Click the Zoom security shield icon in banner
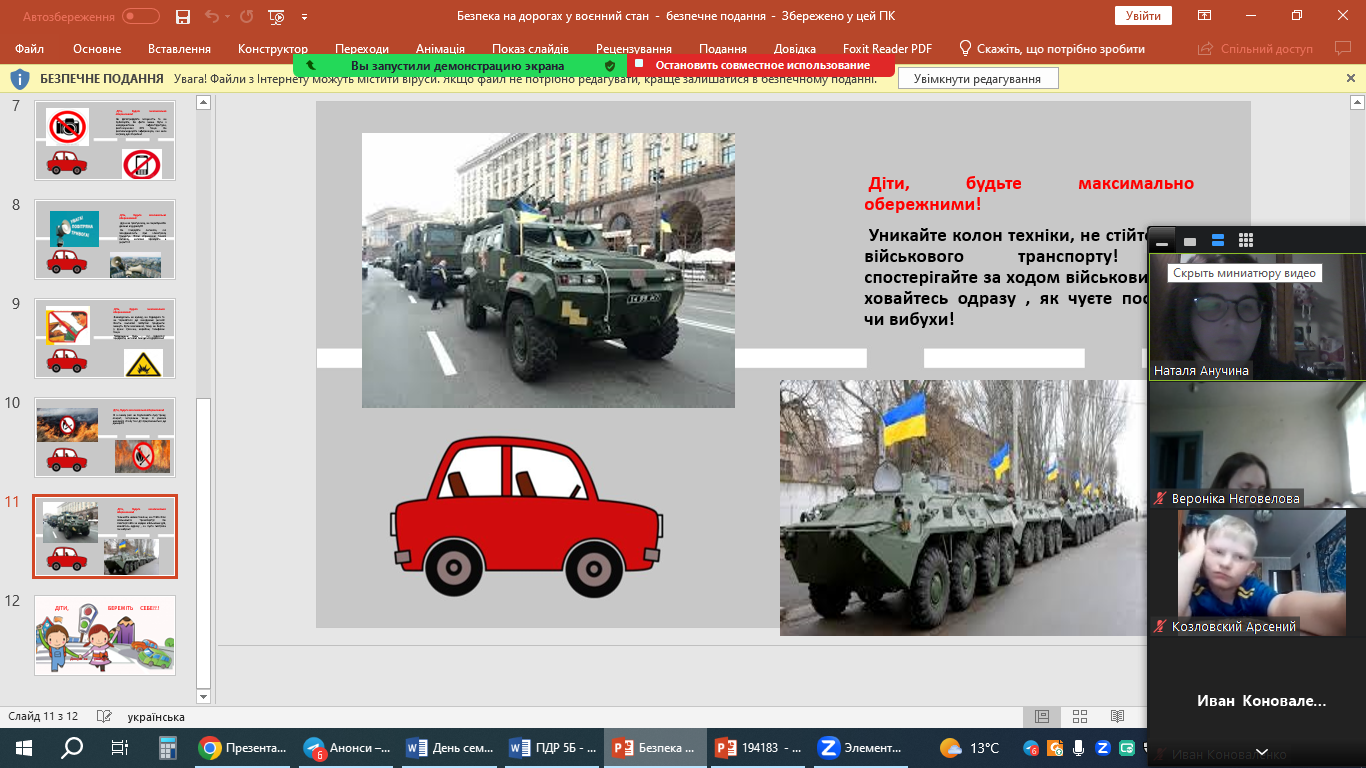 [x=610, y=66]
